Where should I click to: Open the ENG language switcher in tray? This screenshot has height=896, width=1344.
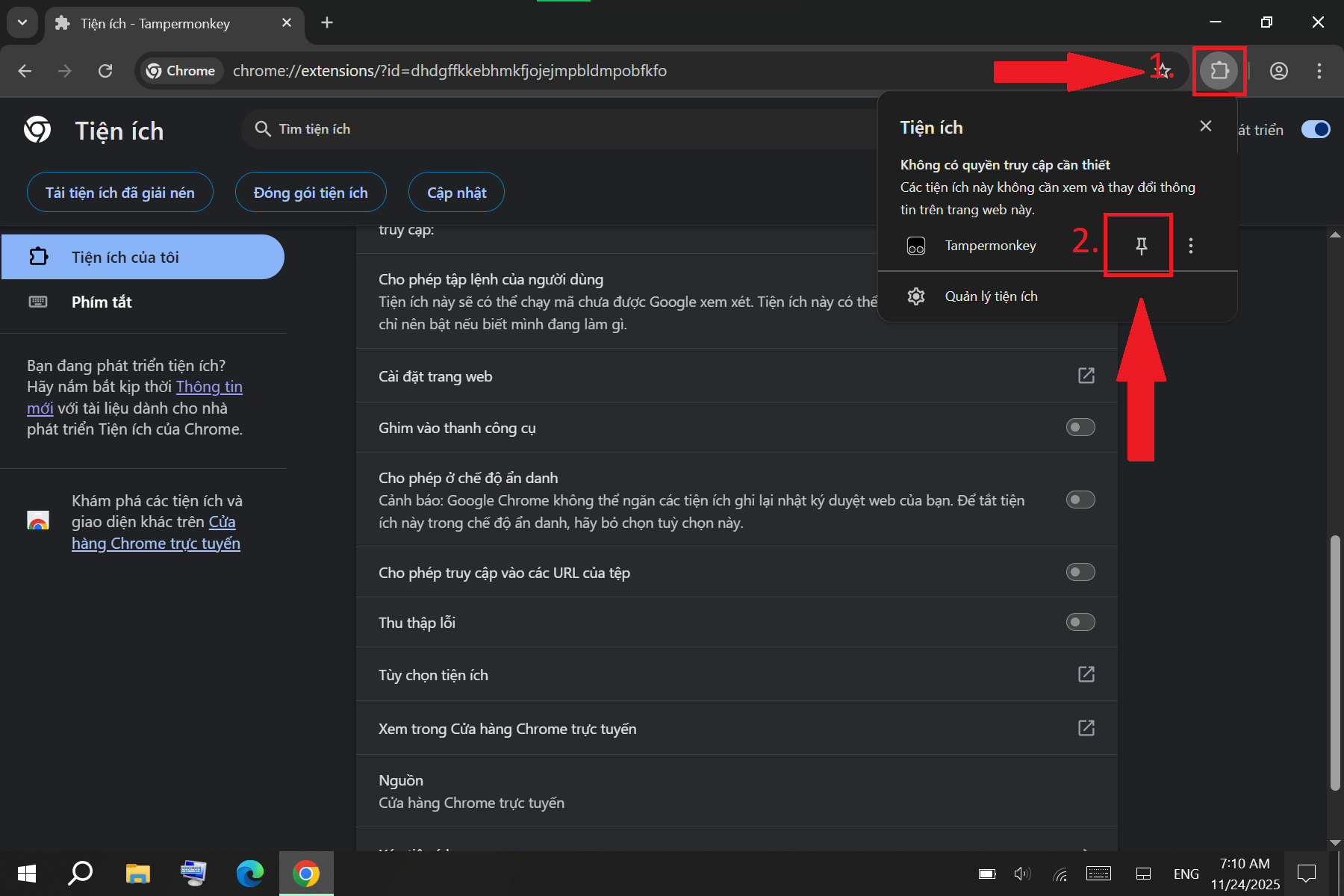tap(1186, 873)
